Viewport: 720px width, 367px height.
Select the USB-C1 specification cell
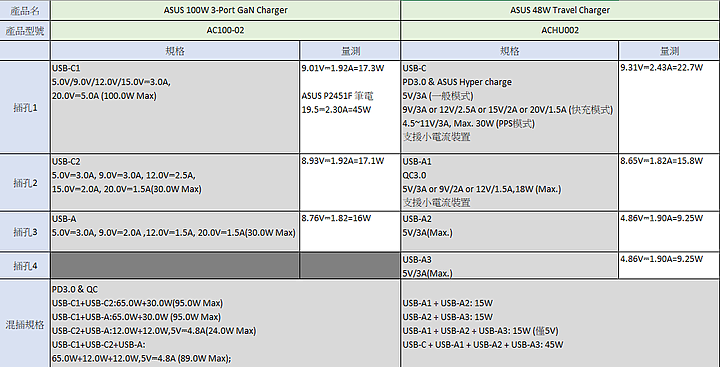coord(175,107)
